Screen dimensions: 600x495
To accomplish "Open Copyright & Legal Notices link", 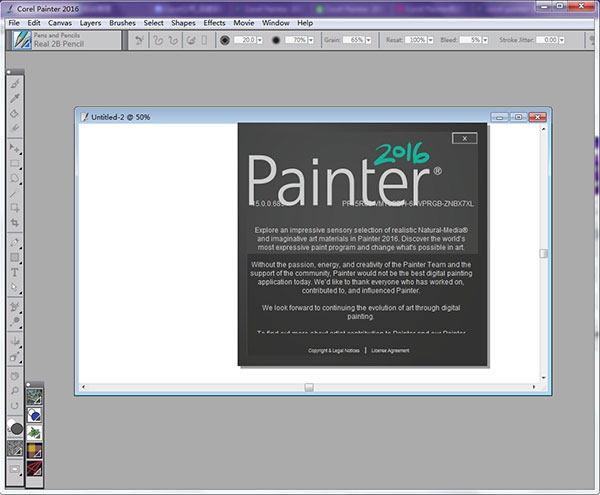I will click(x=334, y=350).
